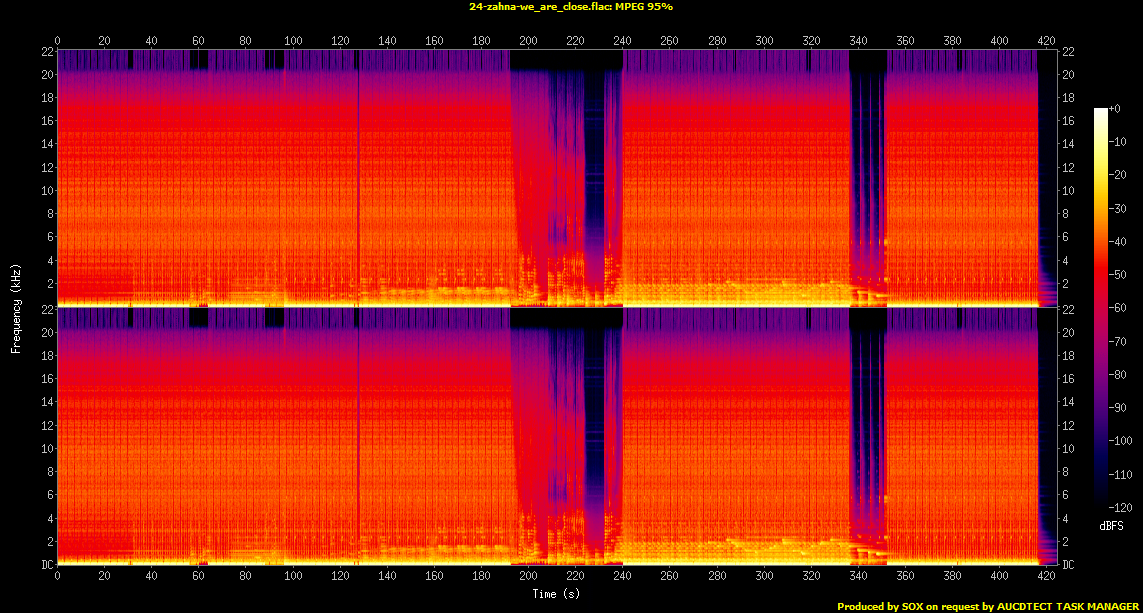Select the '-90' value on color scale
Screen dimensions: 1143x613
[1117, 408]
